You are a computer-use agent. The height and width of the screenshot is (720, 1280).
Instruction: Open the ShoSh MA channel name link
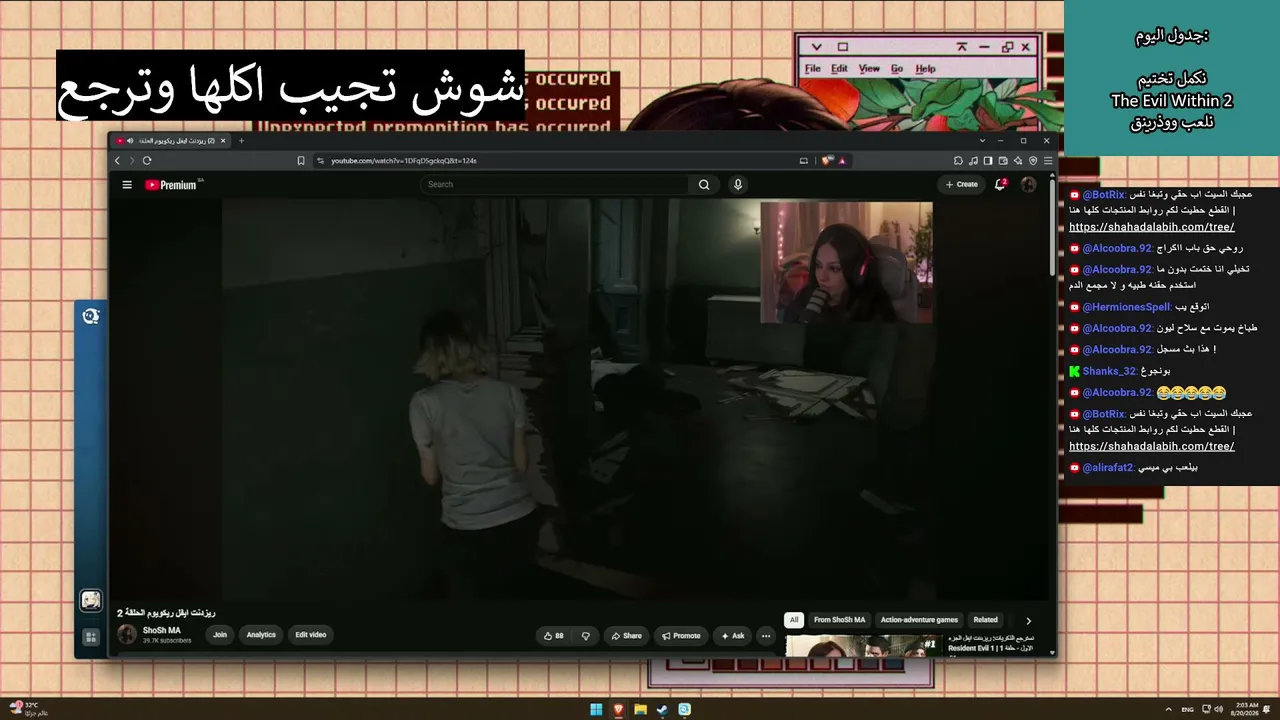coord(162,631)
